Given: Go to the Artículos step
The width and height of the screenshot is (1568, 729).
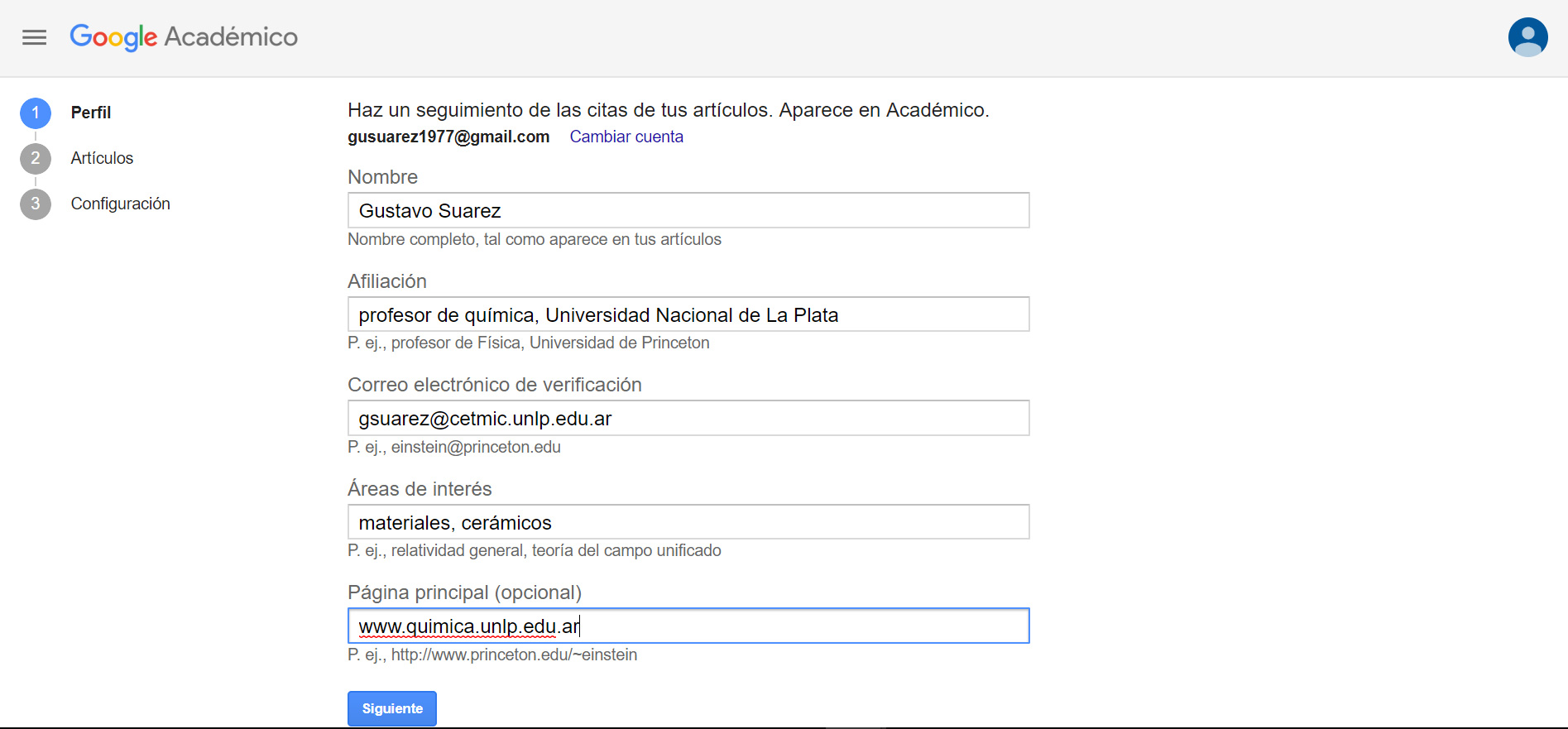Looking at the screenshot, I should coord(102,158).
